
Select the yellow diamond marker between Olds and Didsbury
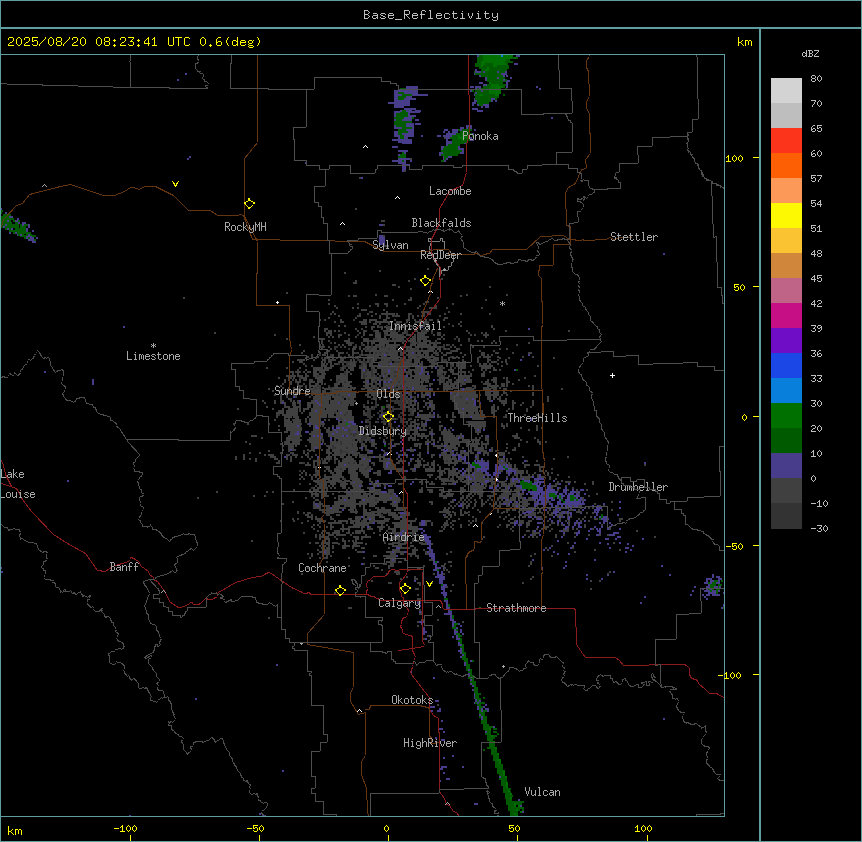[x=388, y=417]
